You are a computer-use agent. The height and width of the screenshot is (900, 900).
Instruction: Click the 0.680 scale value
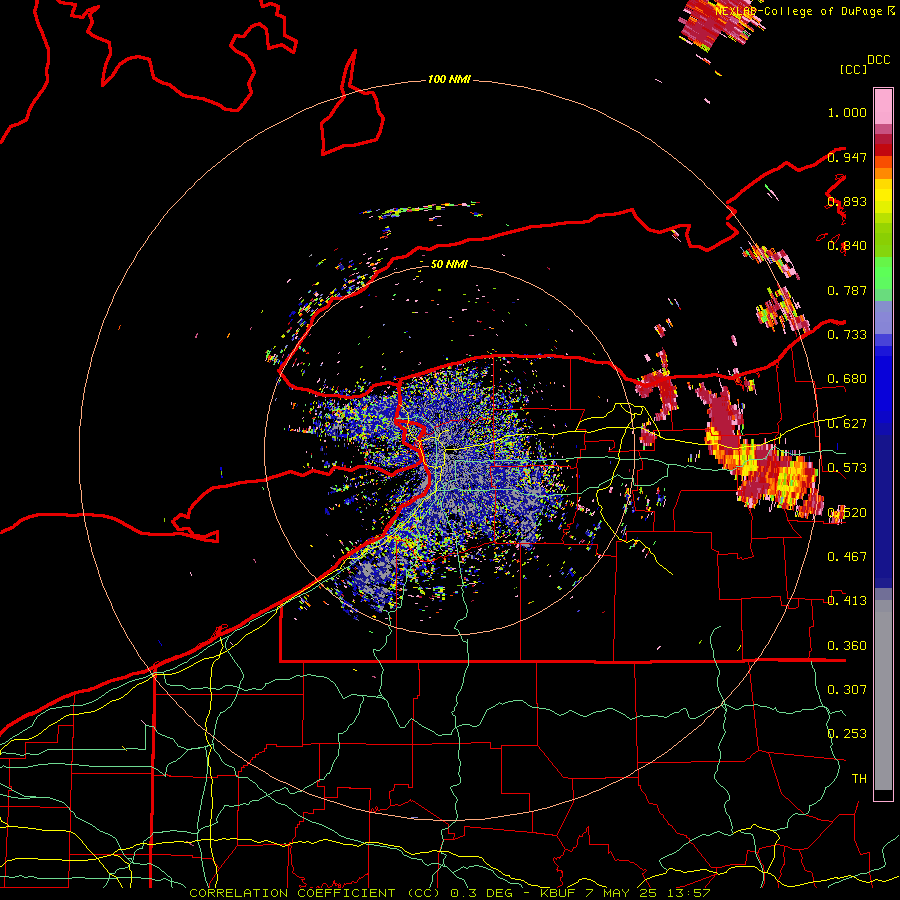click(x=847, y=379)
